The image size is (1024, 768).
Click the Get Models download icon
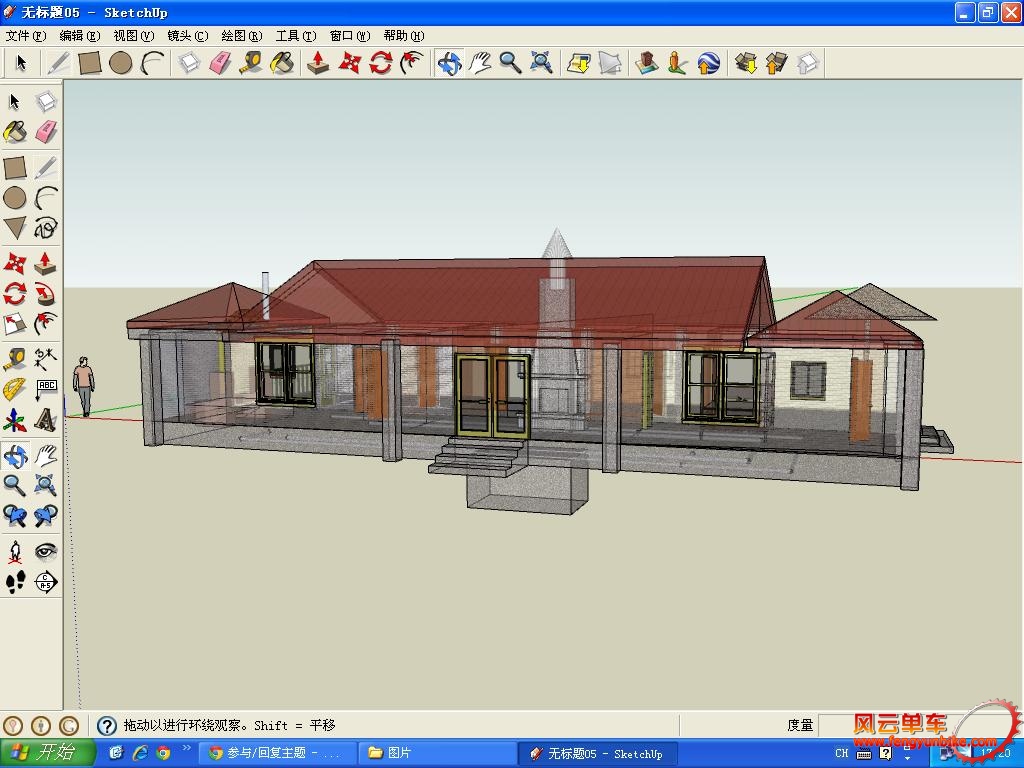pos(746,63)
